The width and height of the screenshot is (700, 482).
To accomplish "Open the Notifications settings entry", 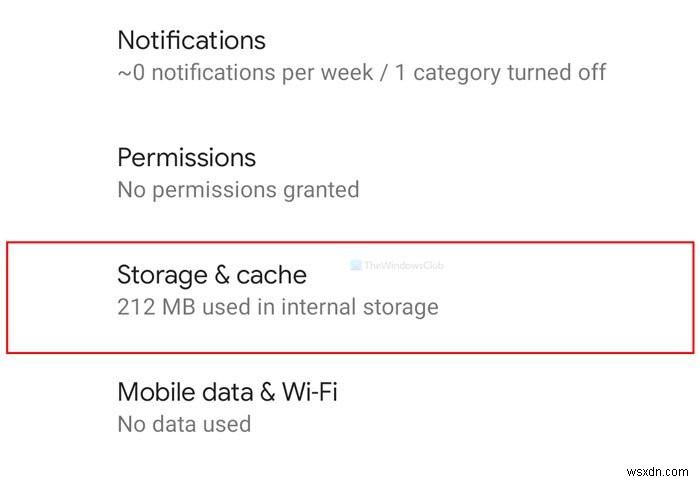I will [192, 41].
